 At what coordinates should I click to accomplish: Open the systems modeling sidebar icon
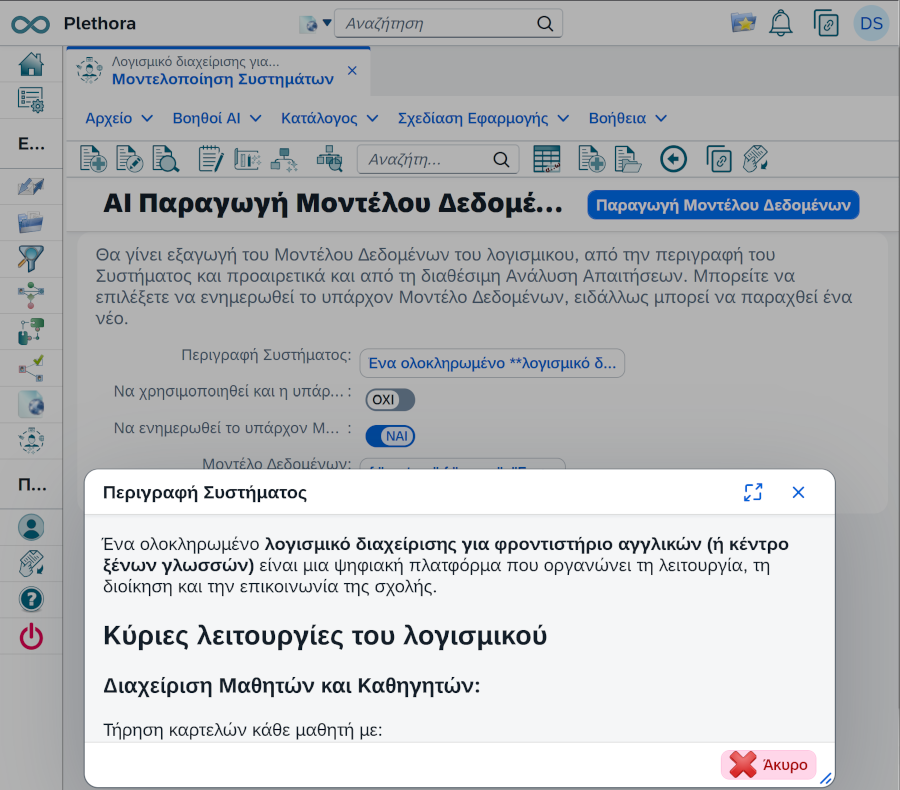(x=31, y=441)
